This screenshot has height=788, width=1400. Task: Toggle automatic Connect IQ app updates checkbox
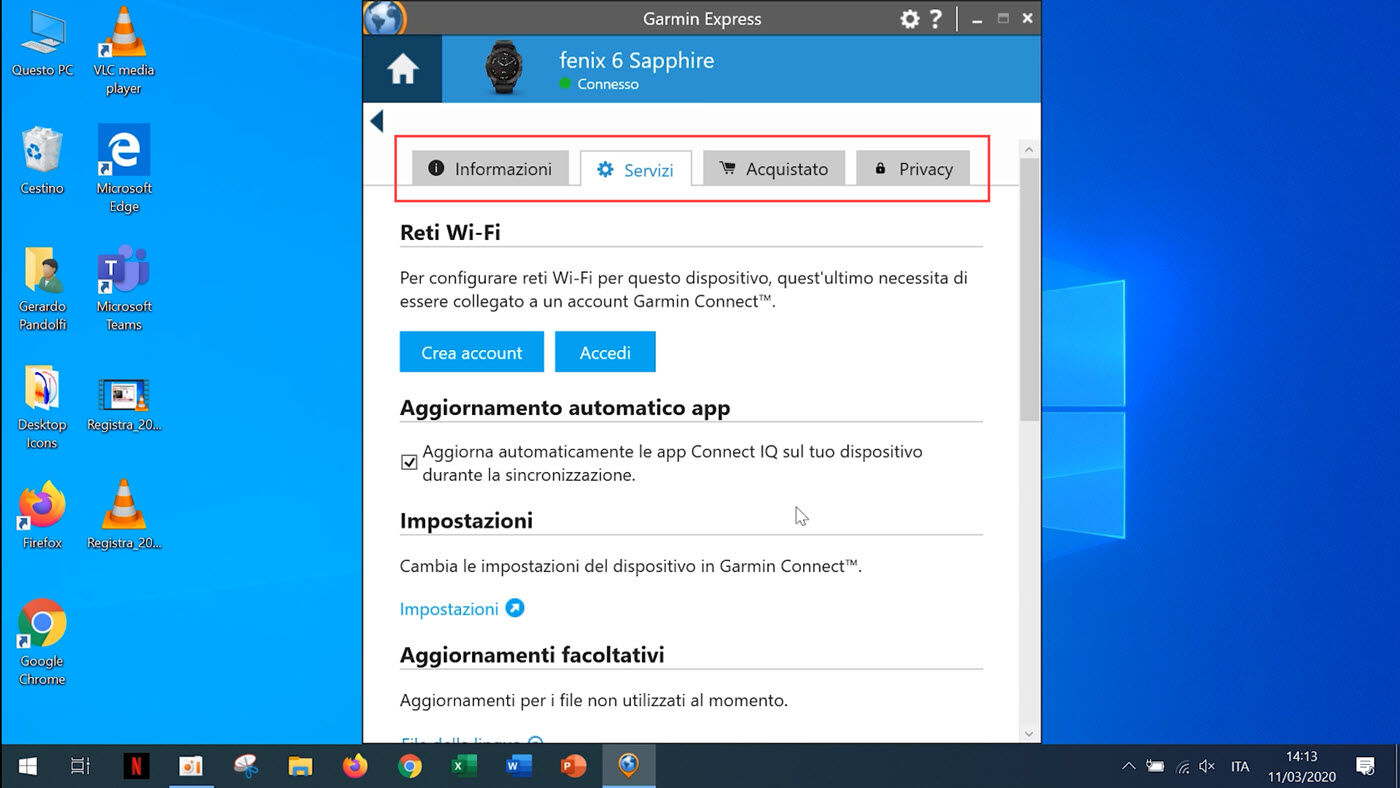pos(409,462)
